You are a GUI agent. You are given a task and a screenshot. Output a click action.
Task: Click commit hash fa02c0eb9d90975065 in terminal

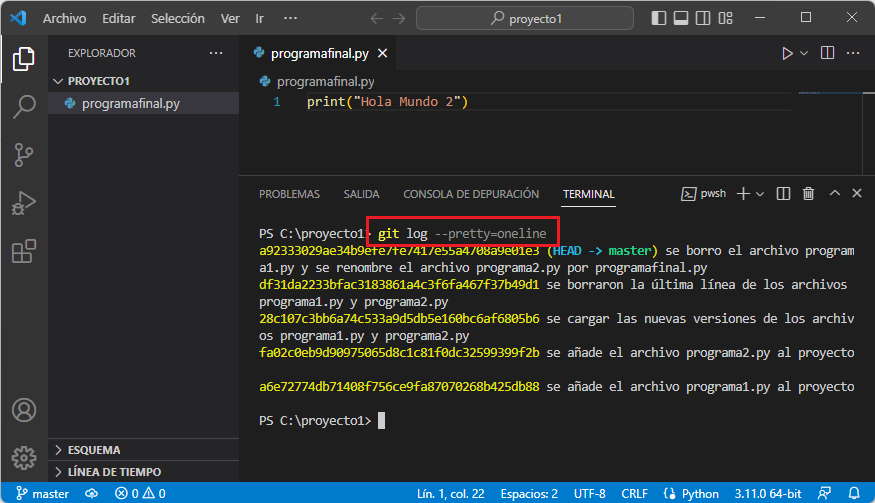click(x=399, y=352)
